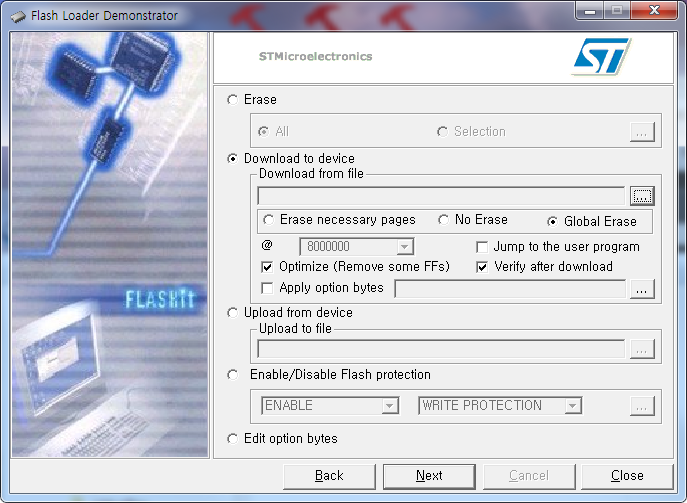Expand the WRITE PROTECTION dropdown

[x=572, y=406]
